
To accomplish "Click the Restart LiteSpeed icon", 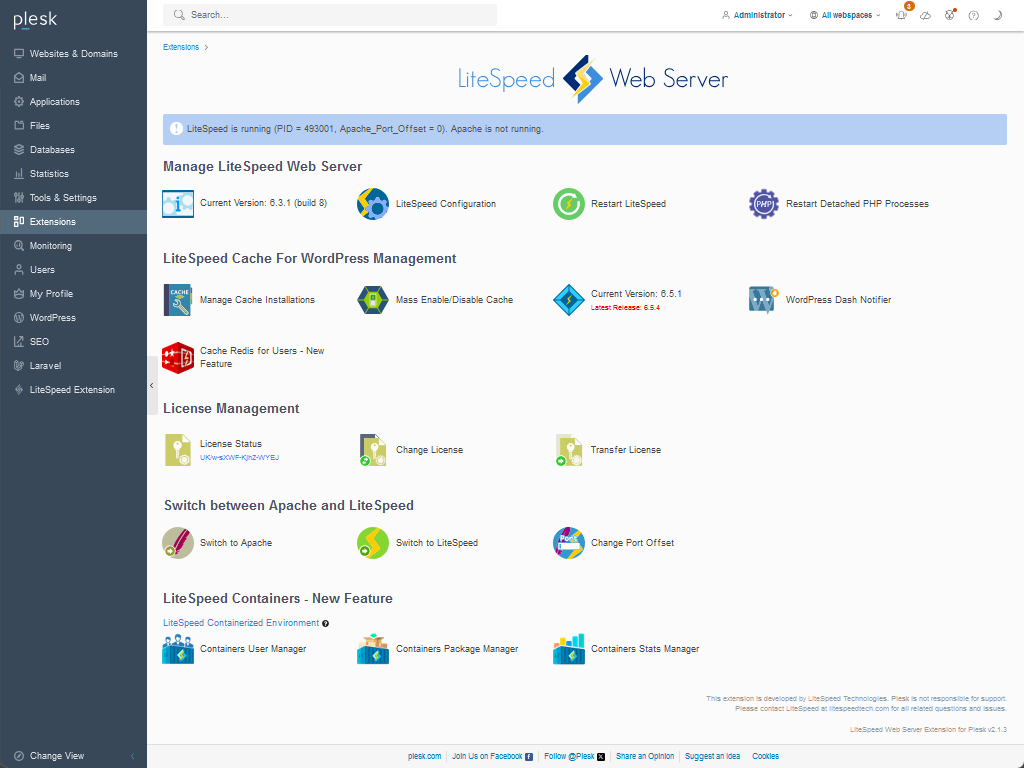I will click(568, 204).
